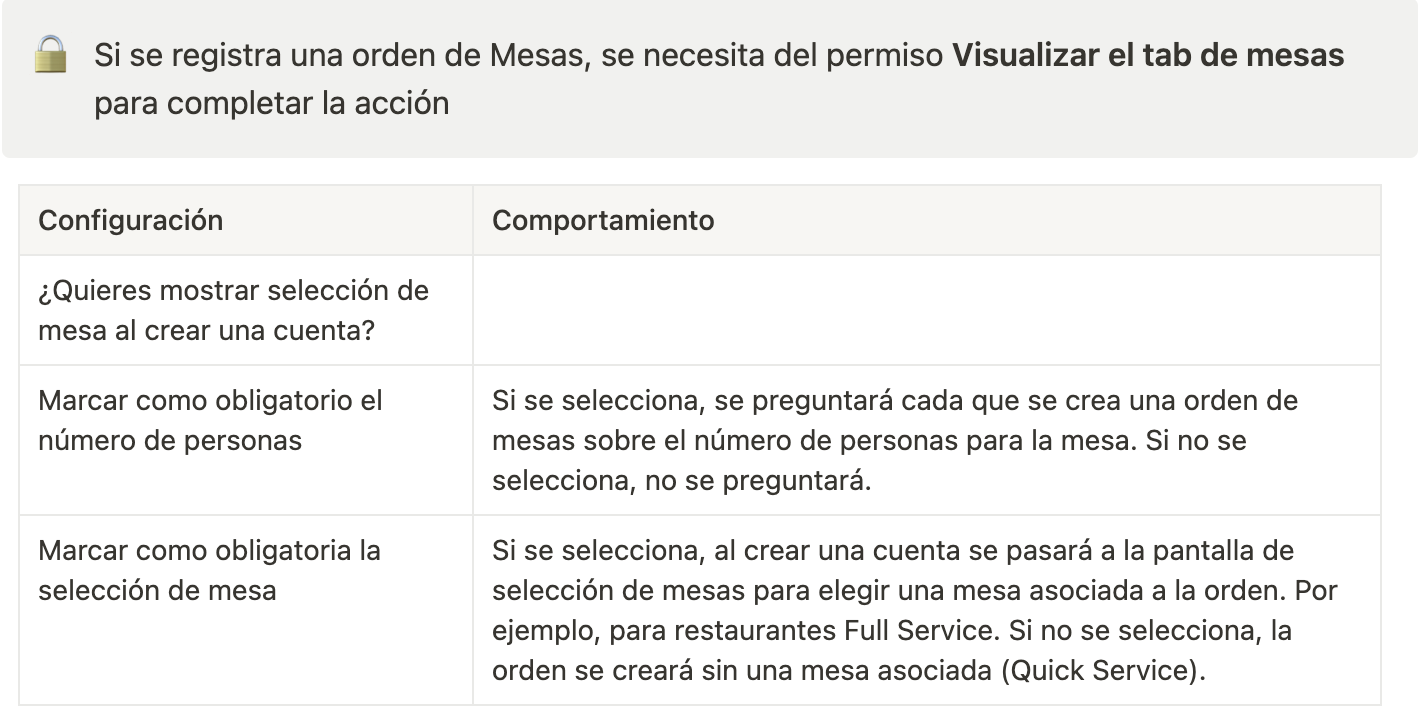
Task: Click the padlock icon in the callout
Action: 50,55
